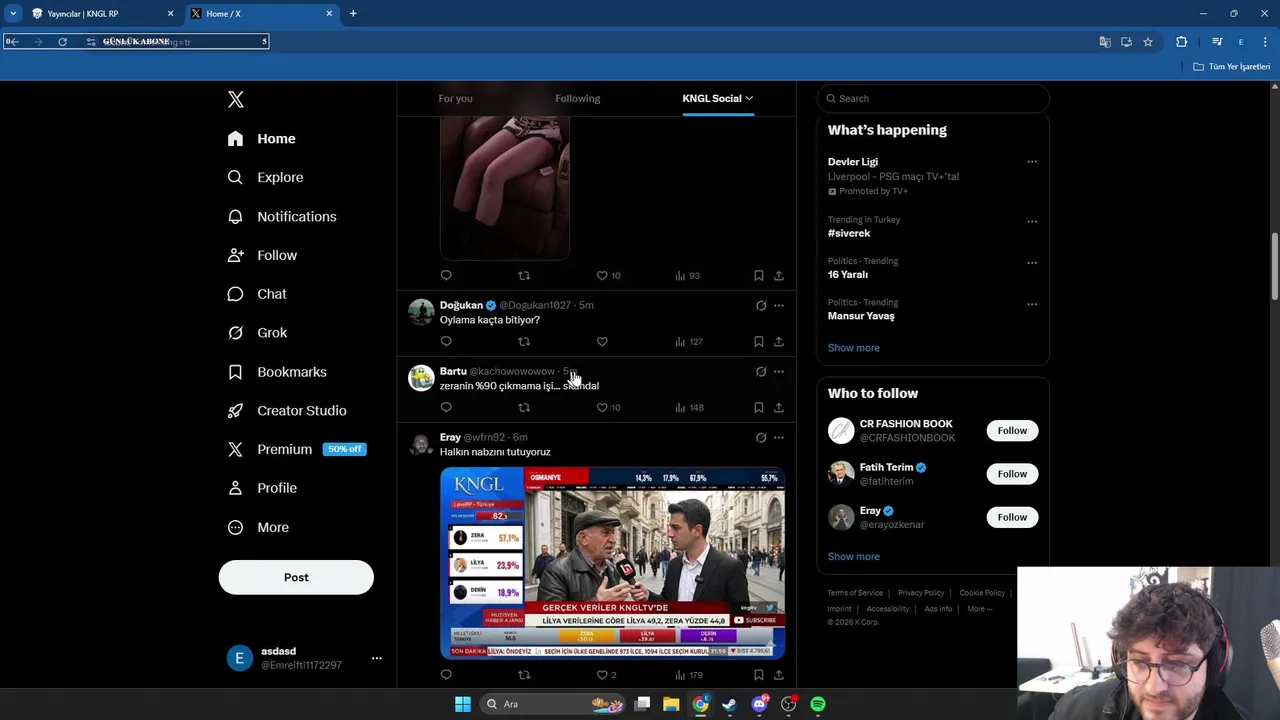This screenshot has height=720, width=1280.
Task: Expand the More menu in sidebar
Action: tap(258, 527)
